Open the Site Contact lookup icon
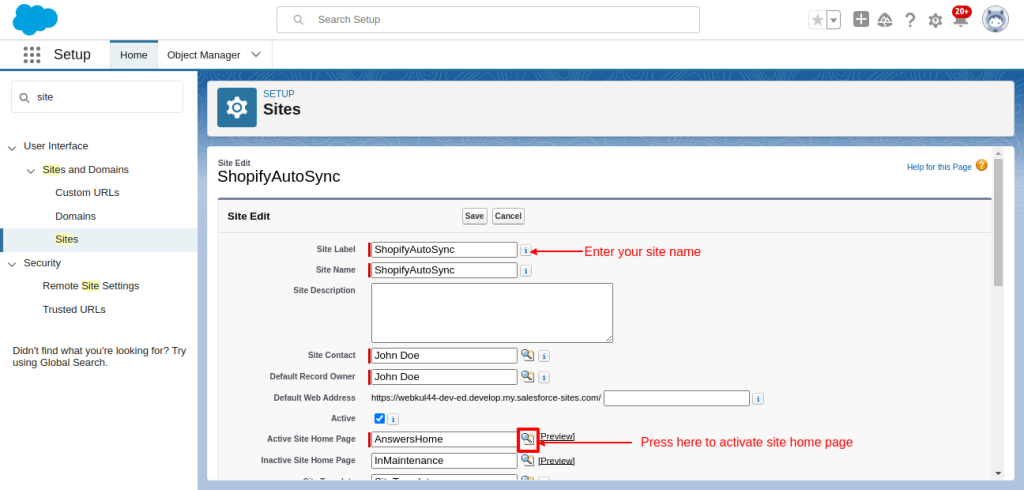This screenshot has height=490, width=1024. [527, 355]
